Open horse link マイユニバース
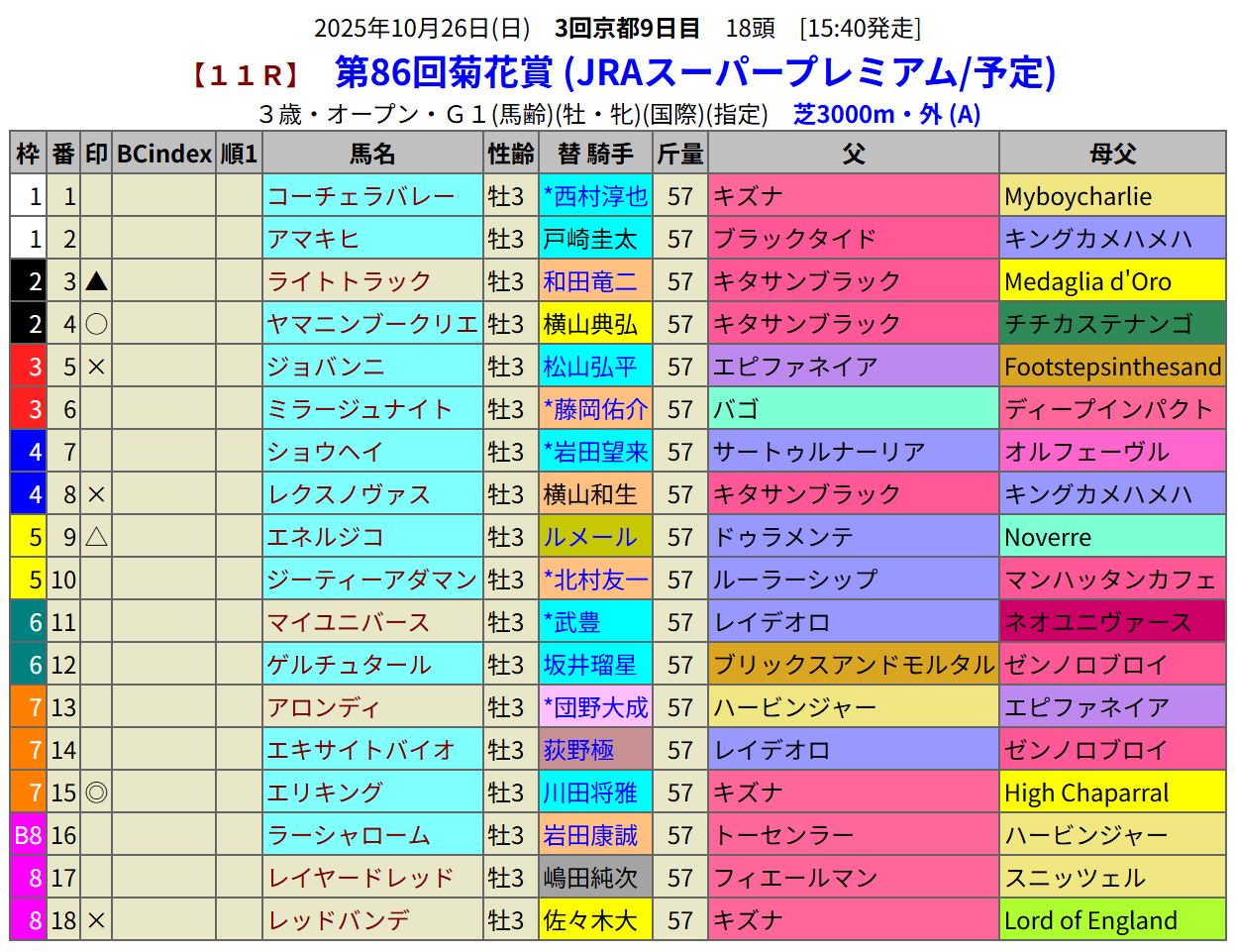 [348, 622]
